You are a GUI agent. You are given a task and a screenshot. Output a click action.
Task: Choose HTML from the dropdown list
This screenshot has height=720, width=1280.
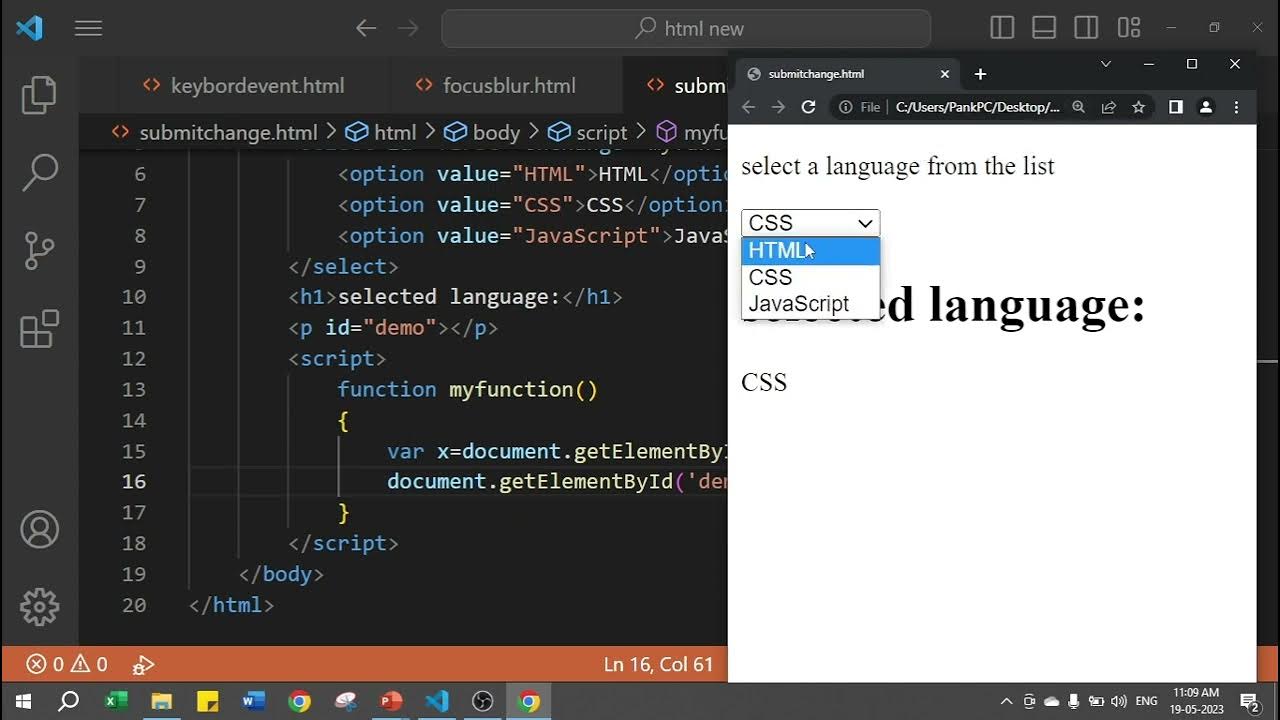(810, 251)
